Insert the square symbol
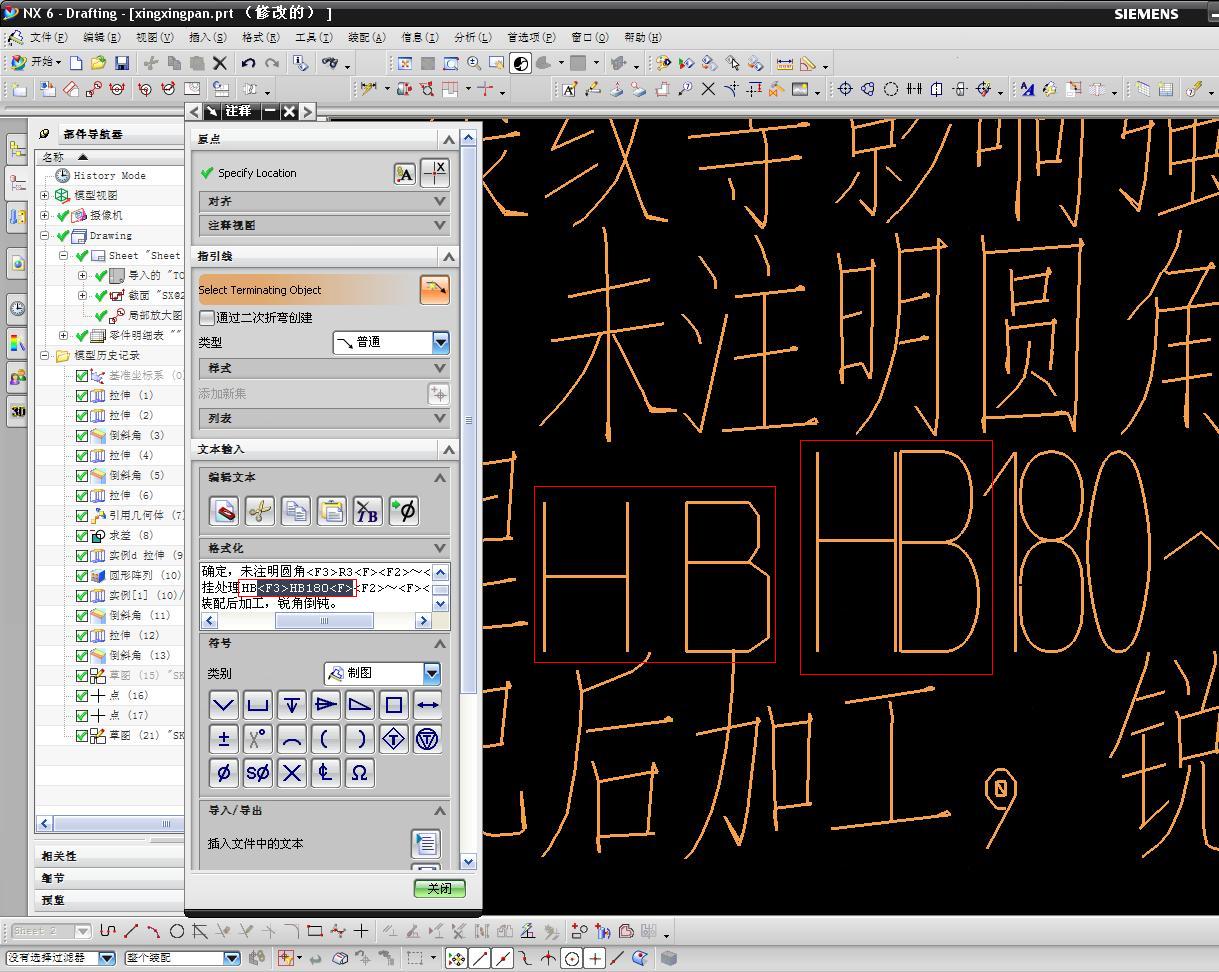 click(394, 705)
